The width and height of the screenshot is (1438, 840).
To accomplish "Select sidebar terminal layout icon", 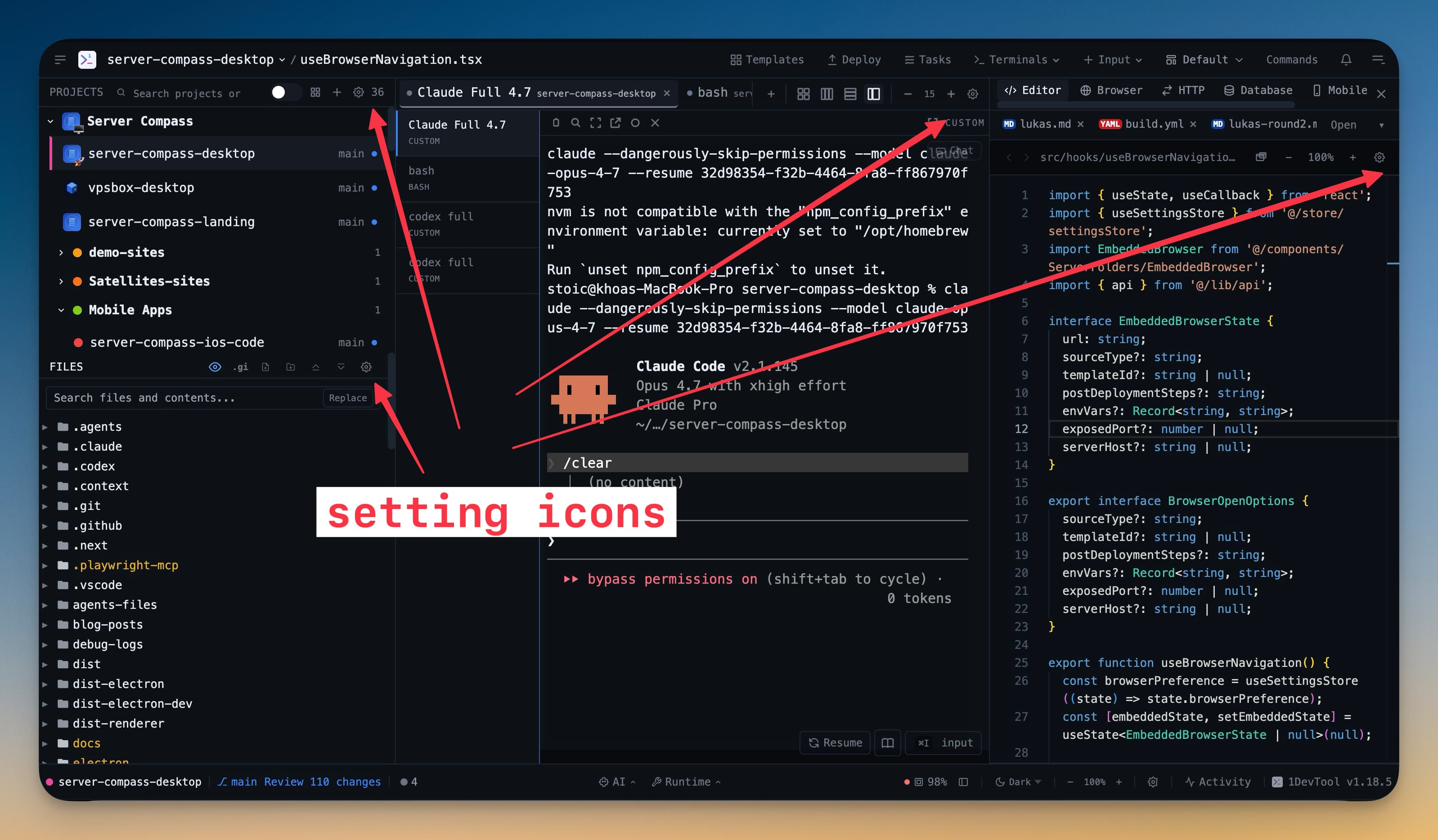I will coord(874,94).
